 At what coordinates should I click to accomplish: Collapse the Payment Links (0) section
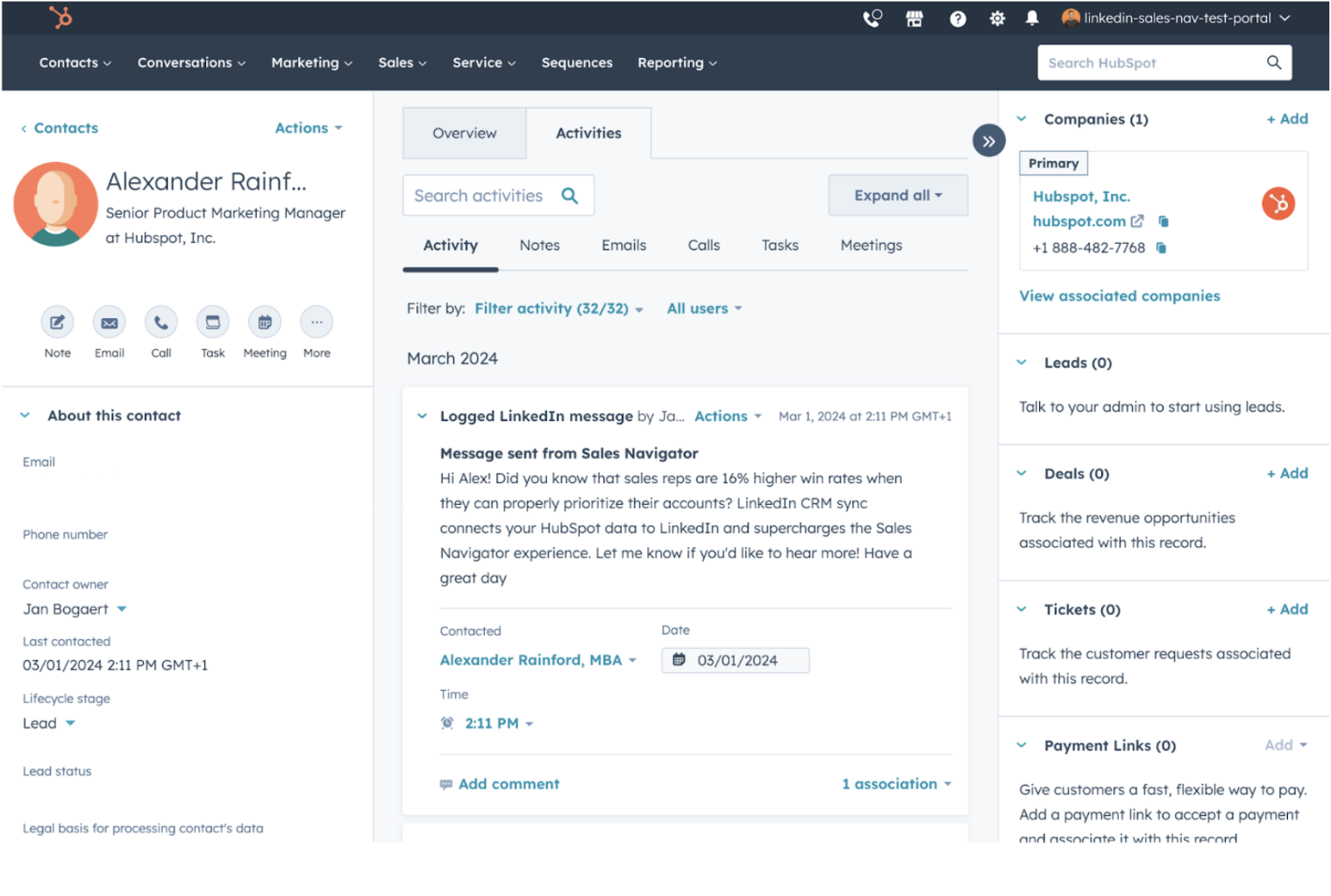coord(1021,745)
